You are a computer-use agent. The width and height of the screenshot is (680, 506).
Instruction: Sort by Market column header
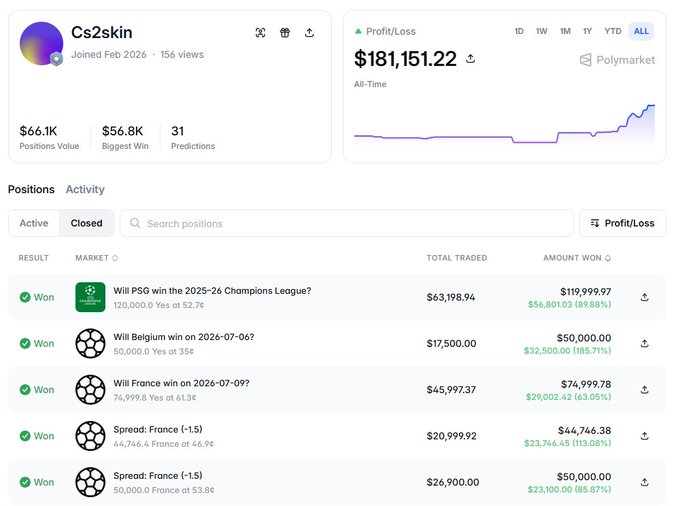pos(96,258)
